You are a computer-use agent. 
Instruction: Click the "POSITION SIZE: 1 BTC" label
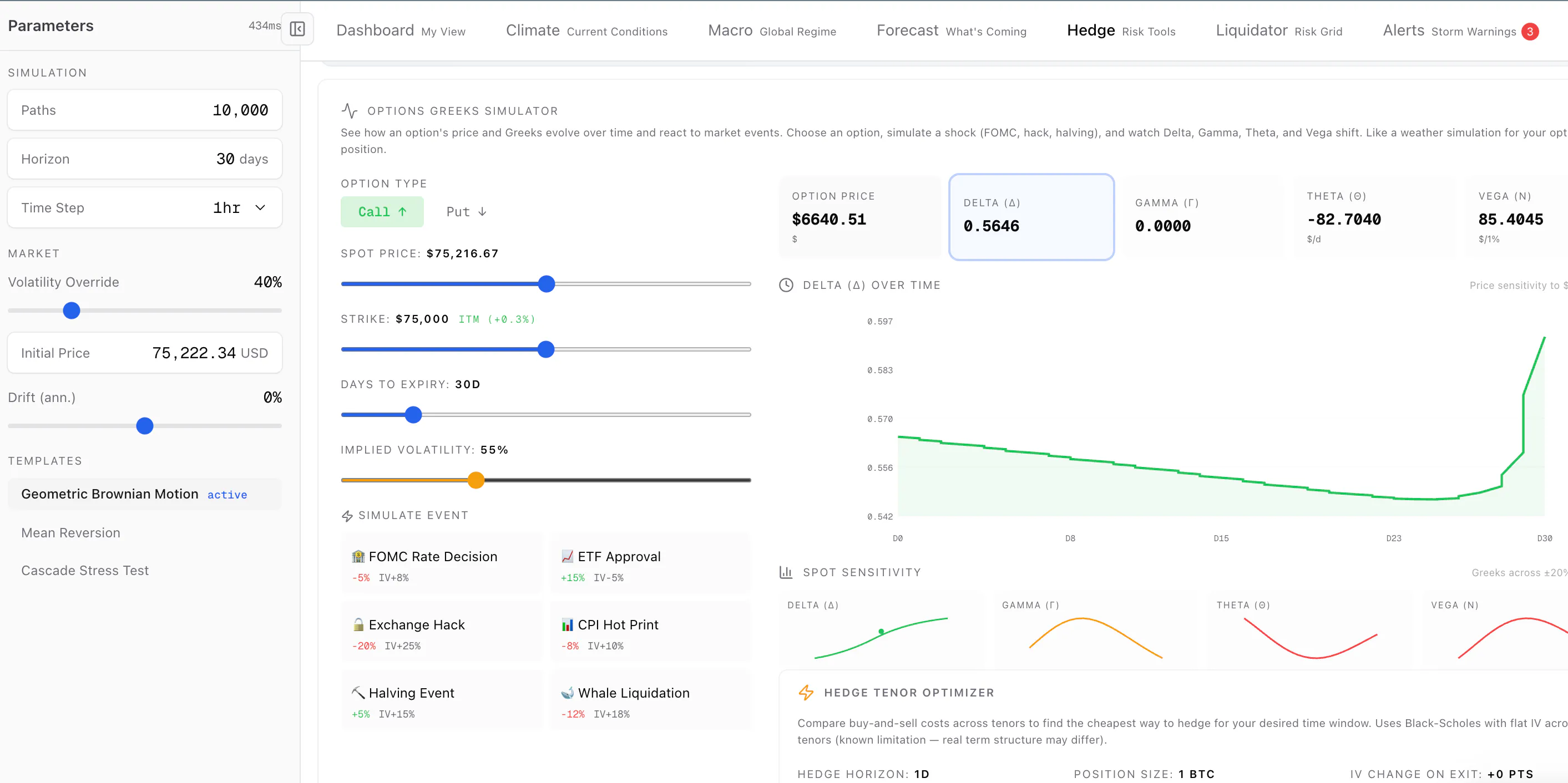1144,774
